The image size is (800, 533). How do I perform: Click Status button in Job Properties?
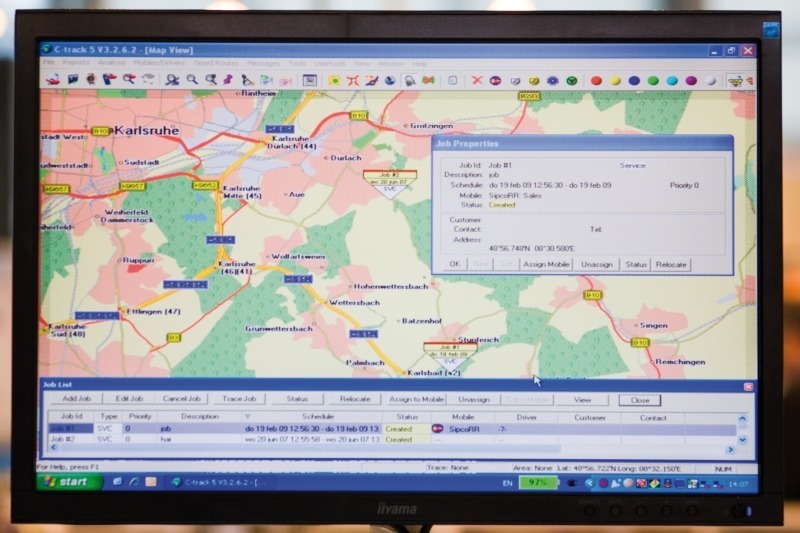click(636, 264)
